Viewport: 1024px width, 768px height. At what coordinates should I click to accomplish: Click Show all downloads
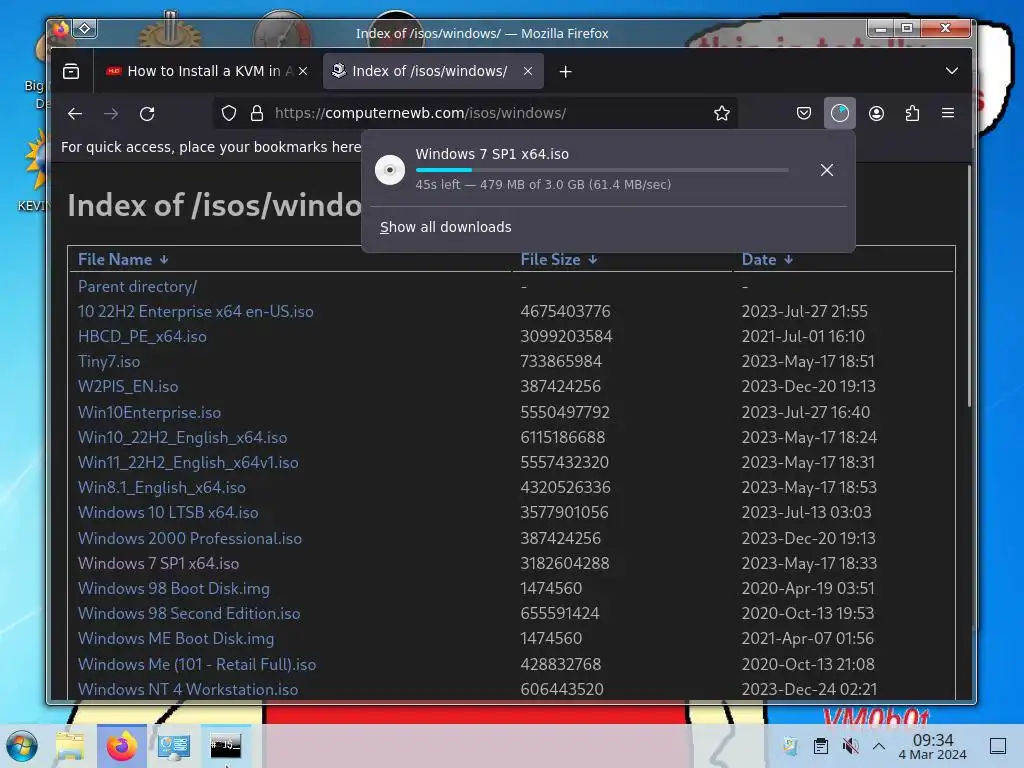pos(445,227)
